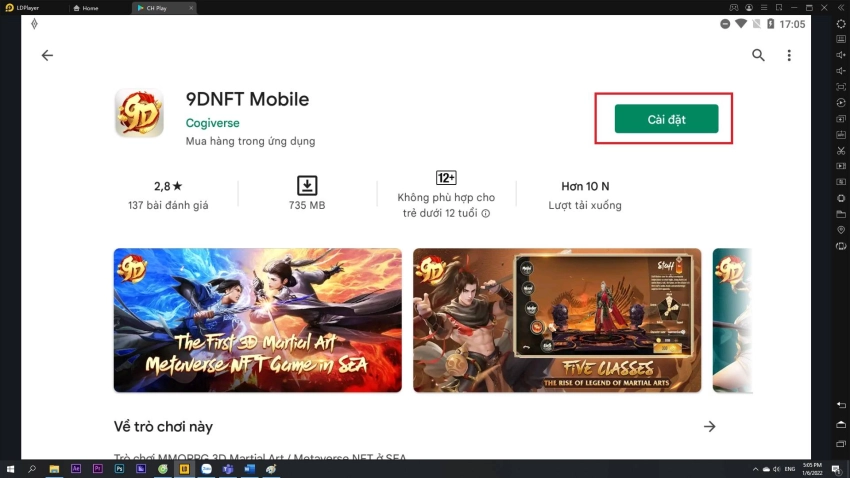
Task: Click the 12+ content rating badge
Action: coord(446,178)
